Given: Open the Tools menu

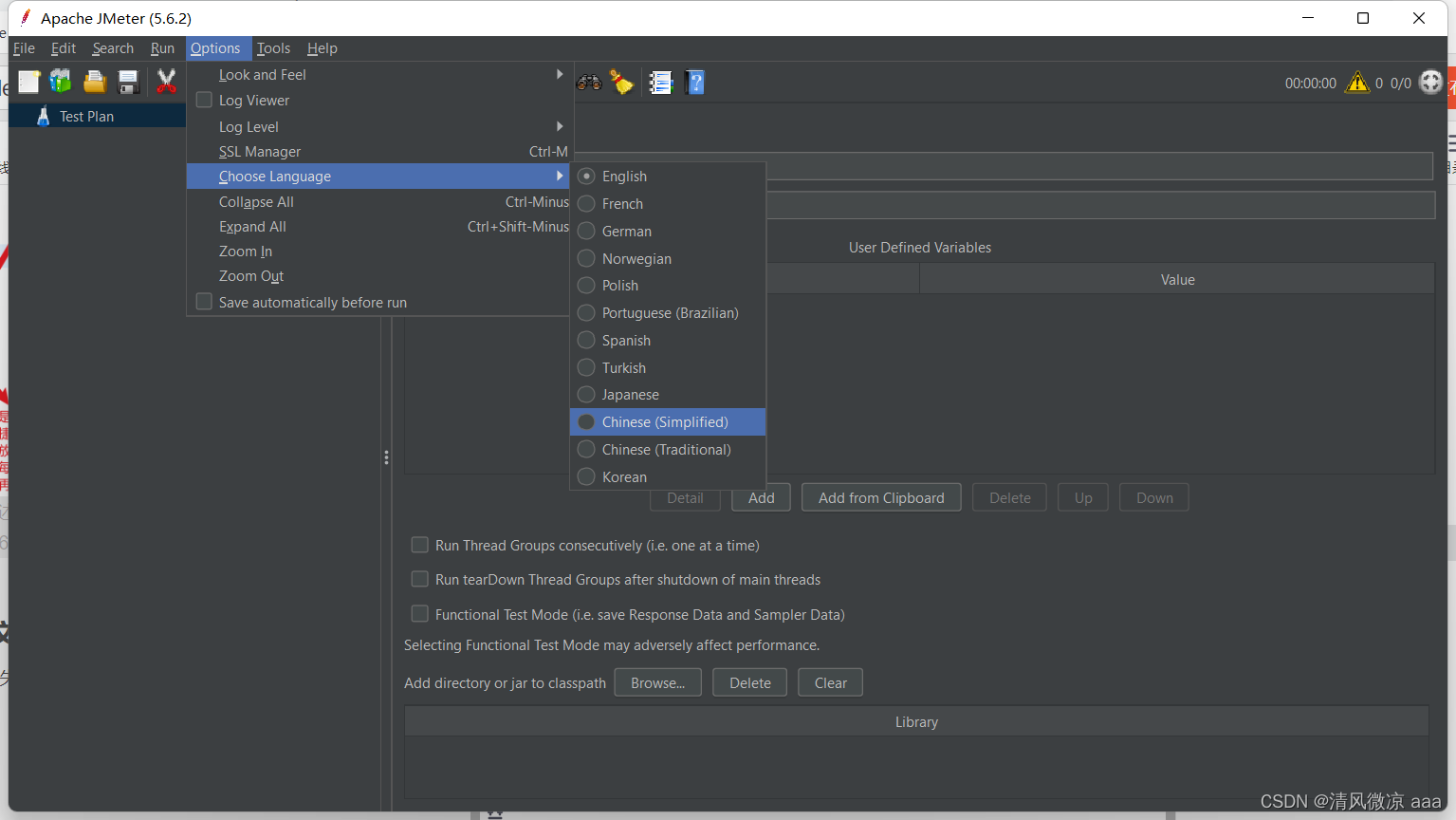Looking at the screenshot, I should 273,48.
